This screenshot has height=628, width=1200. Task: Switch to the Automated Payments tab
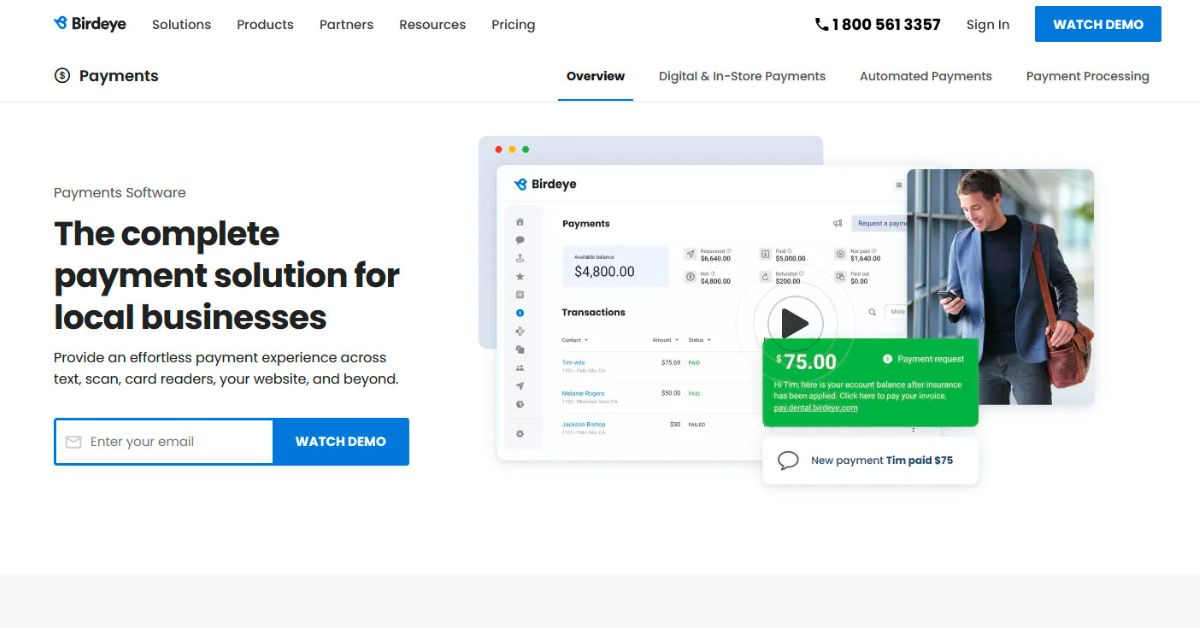(925, 76)
